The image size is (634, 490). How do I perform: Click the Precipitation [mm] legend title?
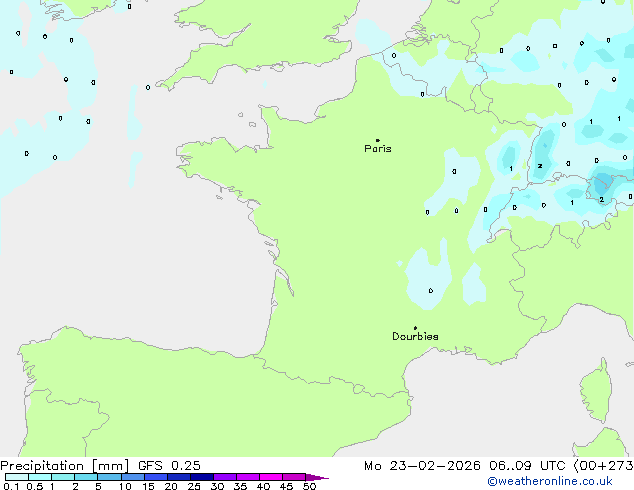coord(64,466)
